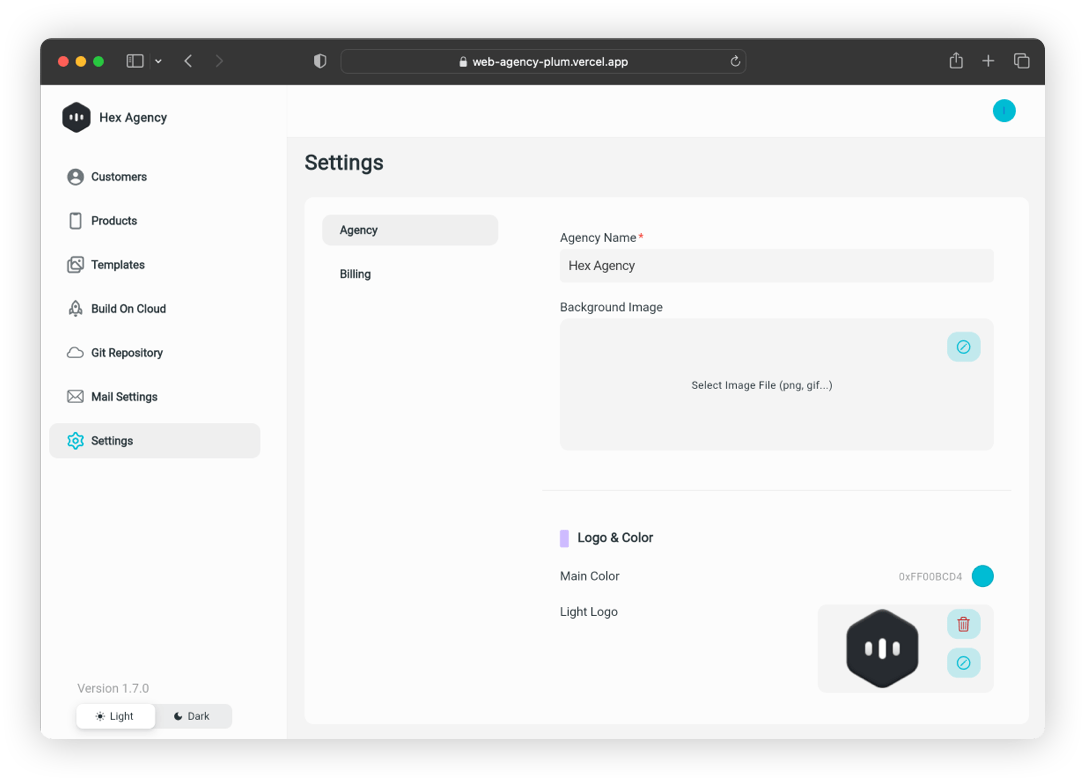Click the Select Image File upload area

pos(761,385)
